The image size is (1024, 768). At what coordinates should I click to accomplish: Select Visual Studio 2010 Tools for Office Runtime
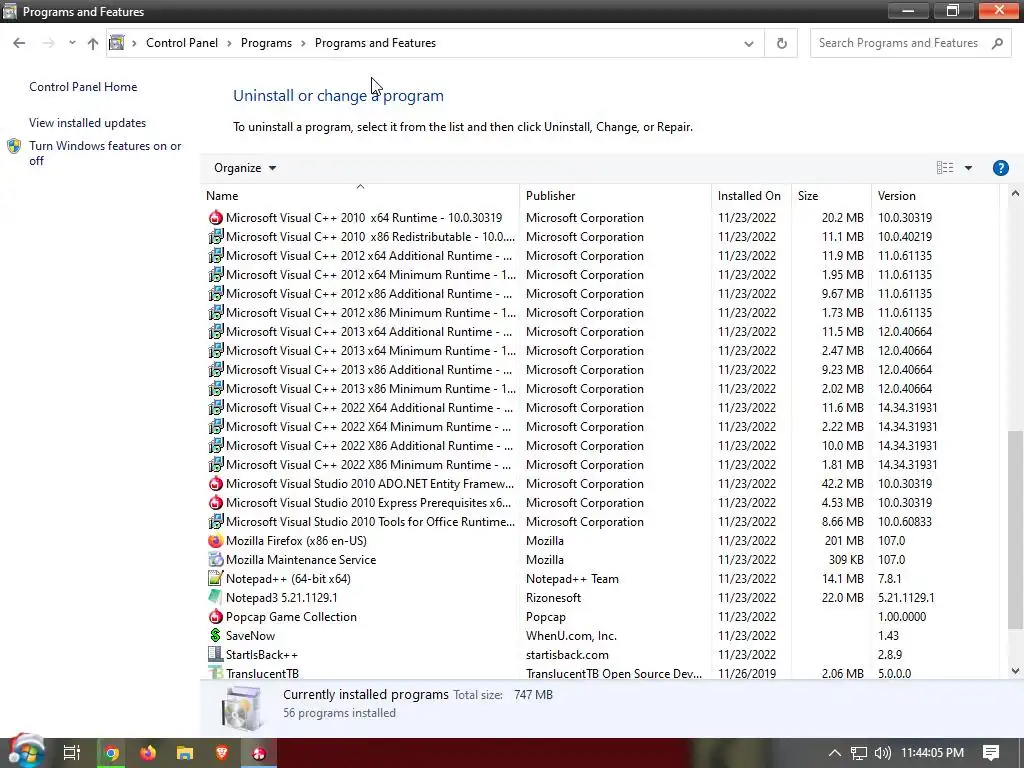600,522
